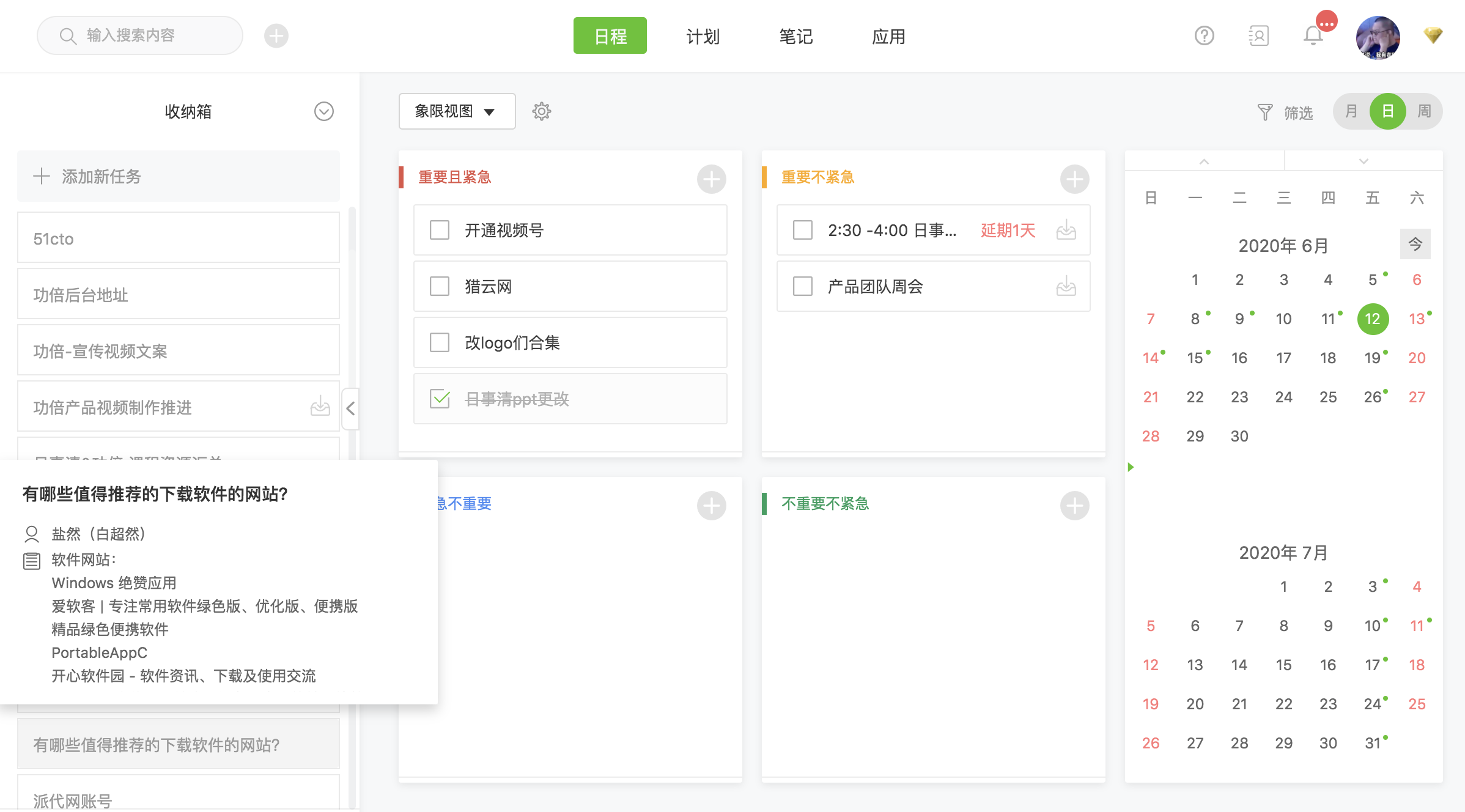Open quadrant view settings gear

tap(542, 111)
